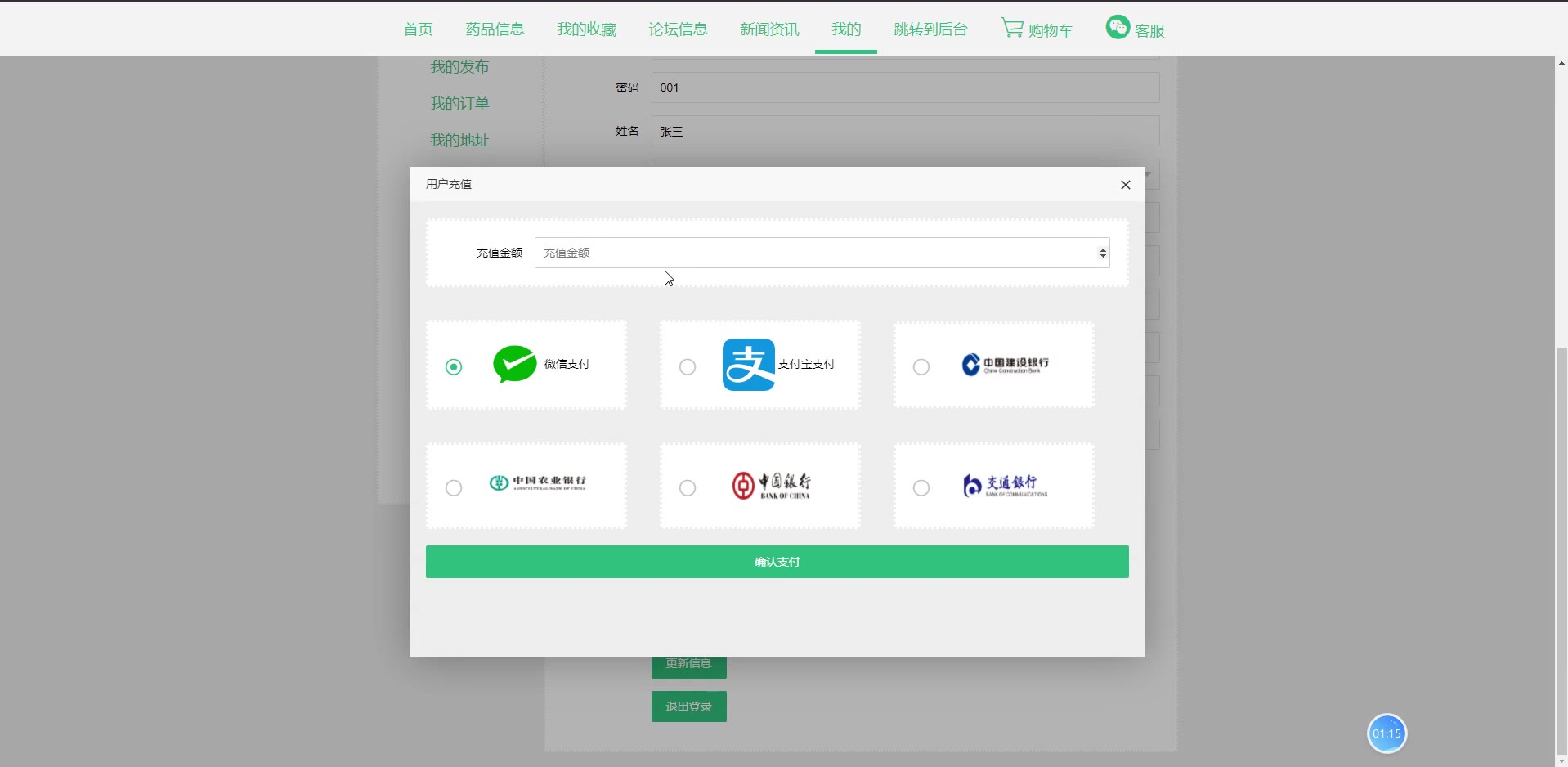Confirm payment with 确认支付 button
This screenshot has width=1568, height=767.
click(777, 562)
